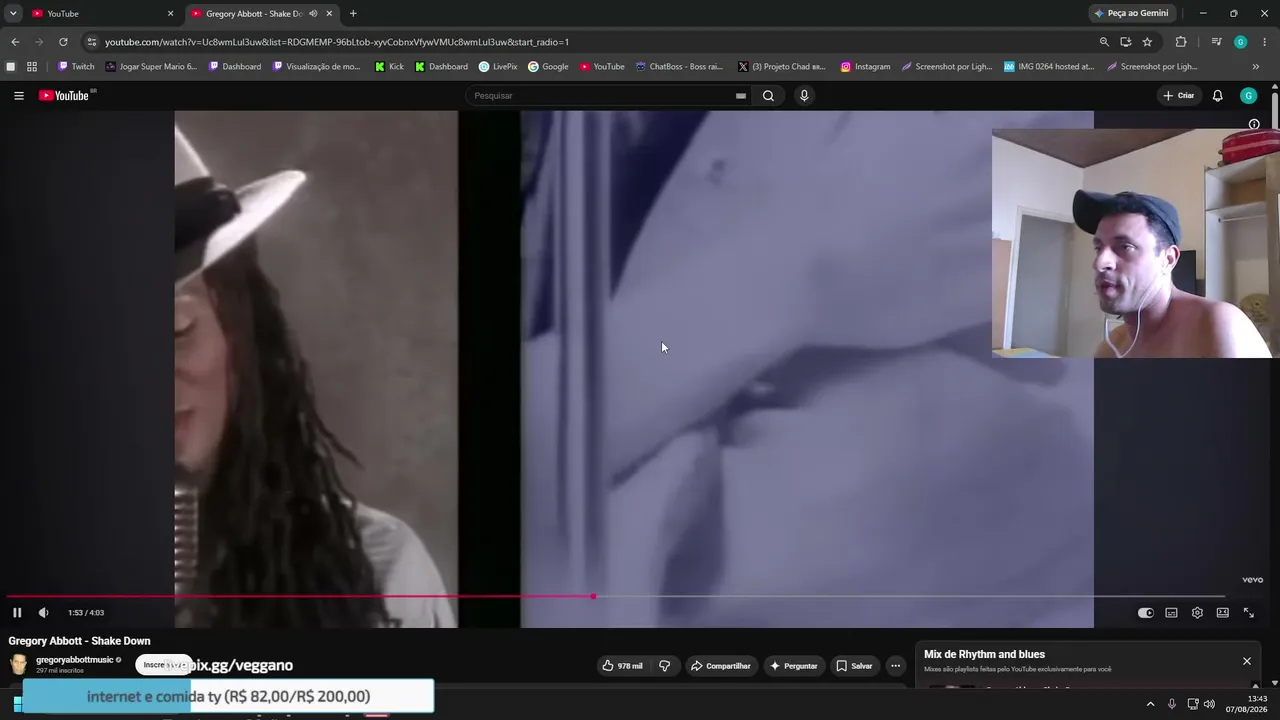Close the Mix de Rhythm and blues panel
Screen dimensions: 1280x720
tap(1247, 661)
